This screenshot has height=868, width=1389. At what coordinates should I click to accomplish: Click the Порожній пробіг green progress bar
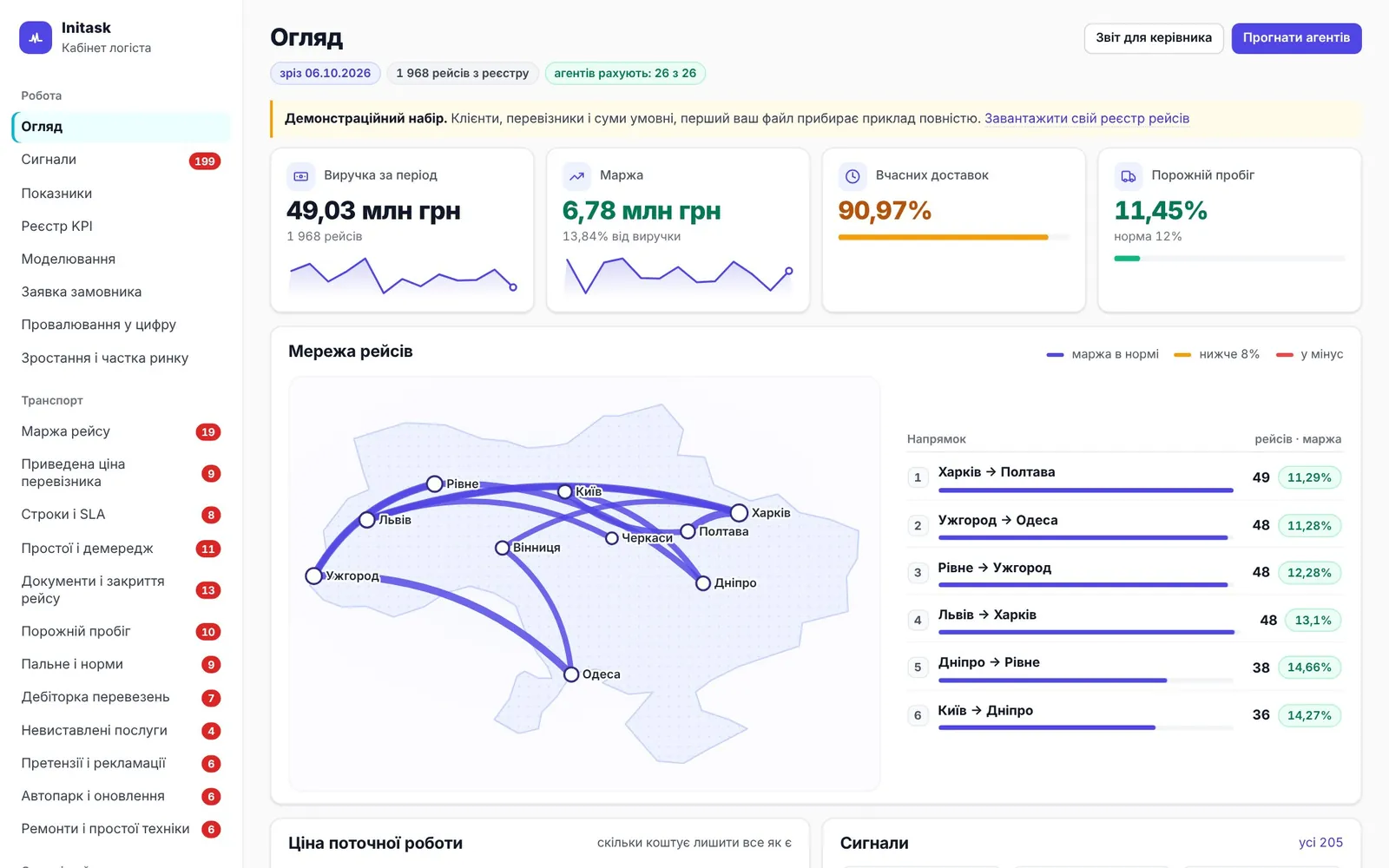coord(1127,259)
